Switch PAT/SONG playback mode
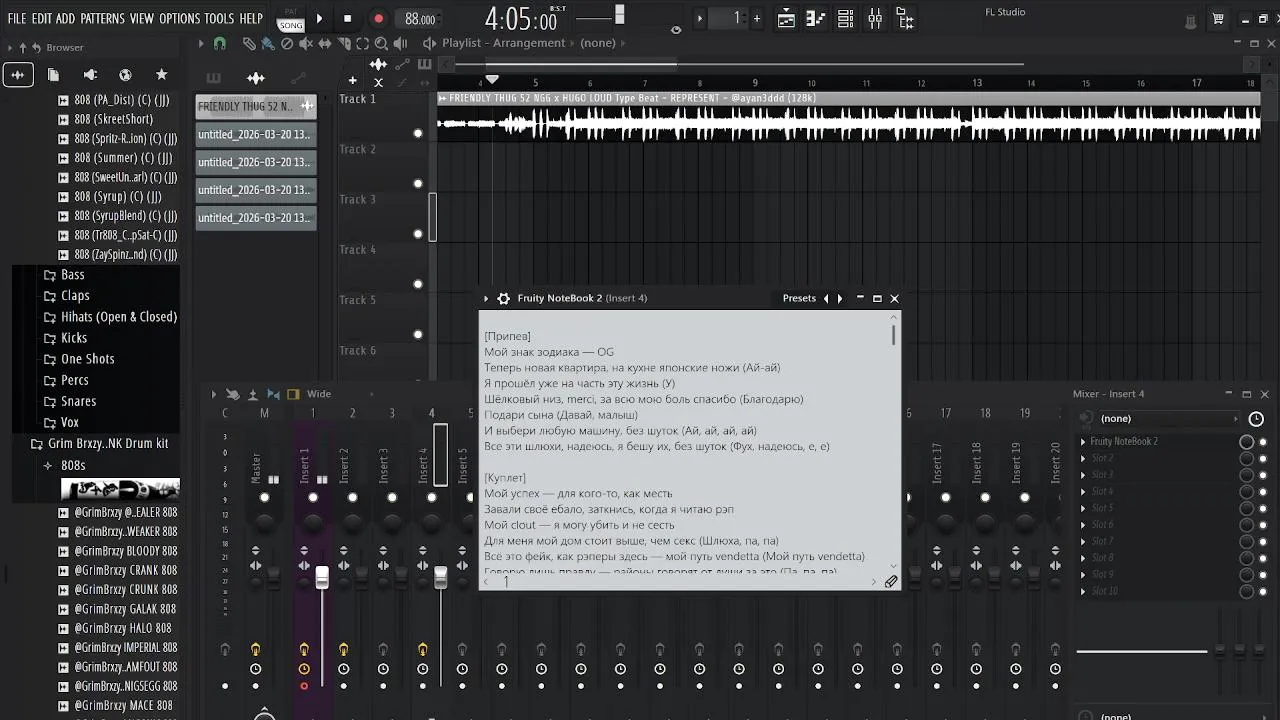Viewport: 1280px width, 720px height. (291, 18)
